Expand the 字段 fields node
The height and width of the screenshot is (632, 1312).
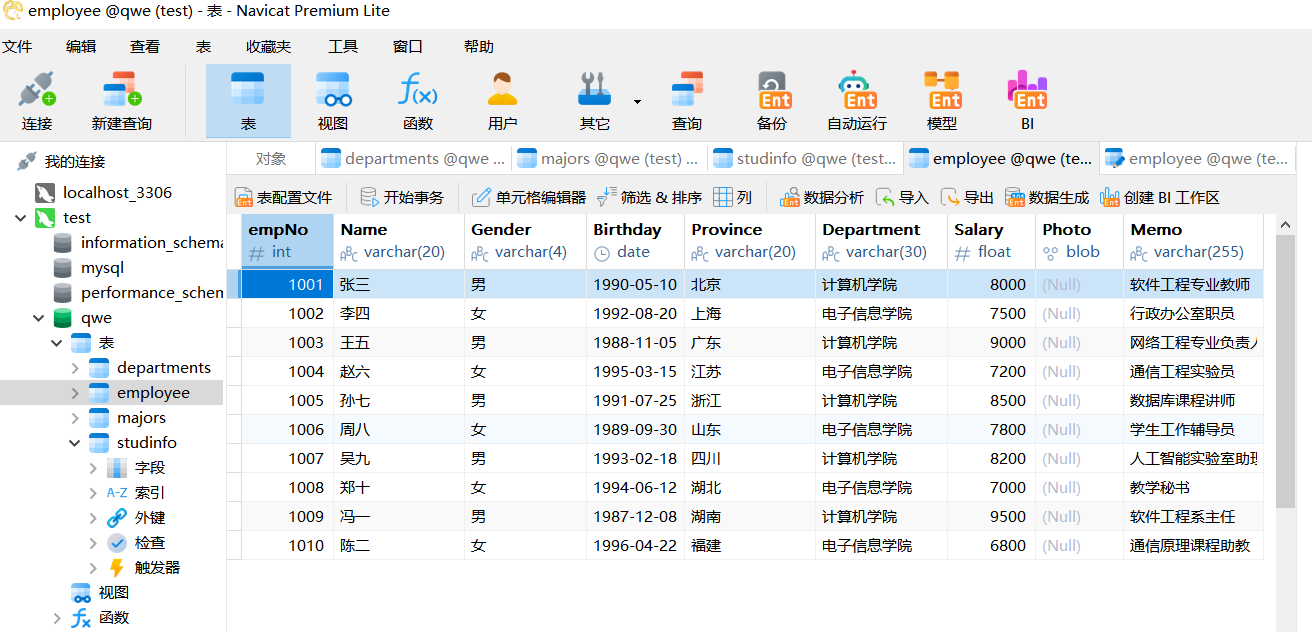point(93,467)
